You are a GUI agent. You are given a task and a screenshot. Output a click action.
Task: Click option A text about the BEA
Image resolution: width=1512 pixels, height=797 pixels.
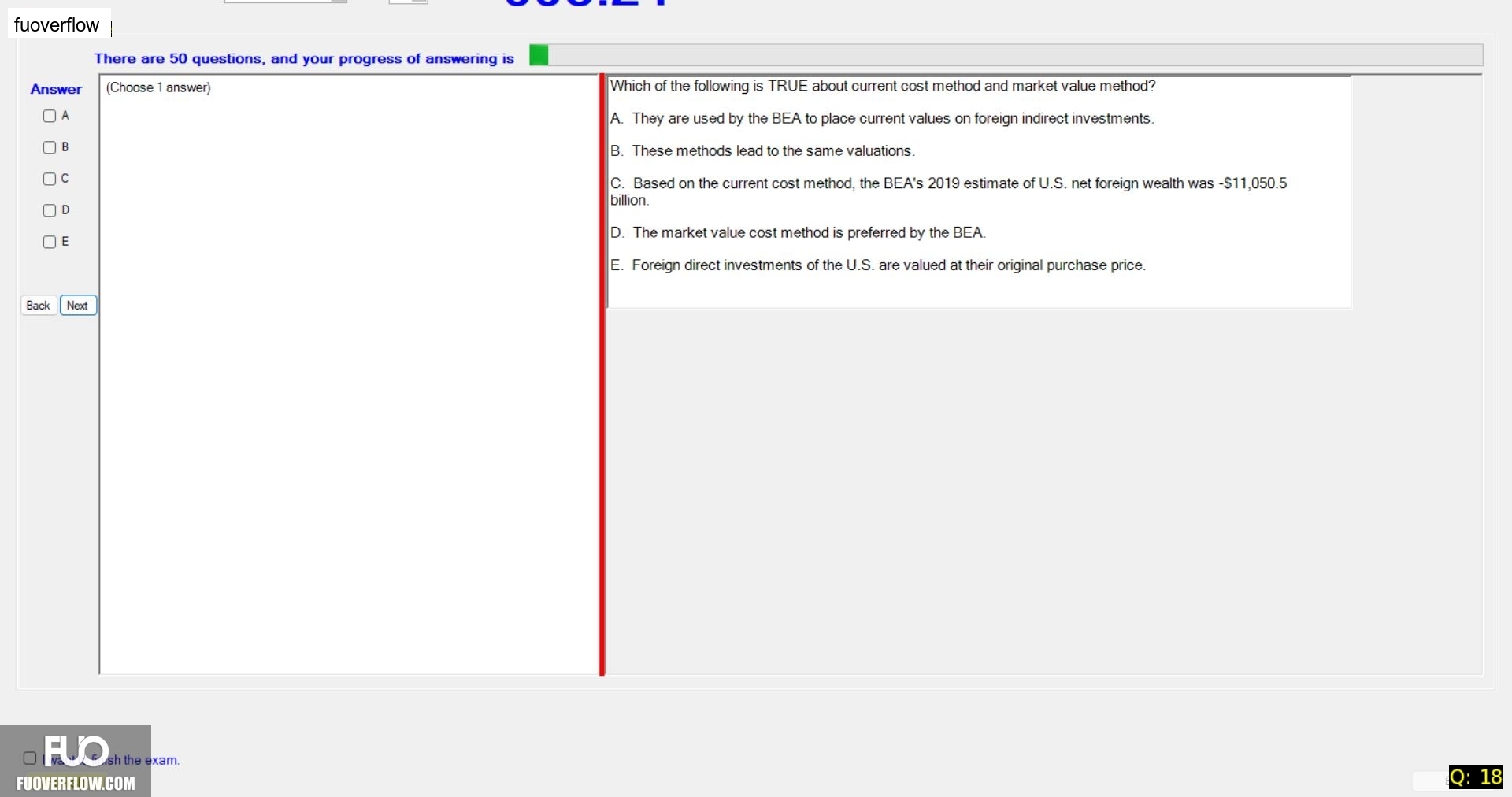(882, 118)
